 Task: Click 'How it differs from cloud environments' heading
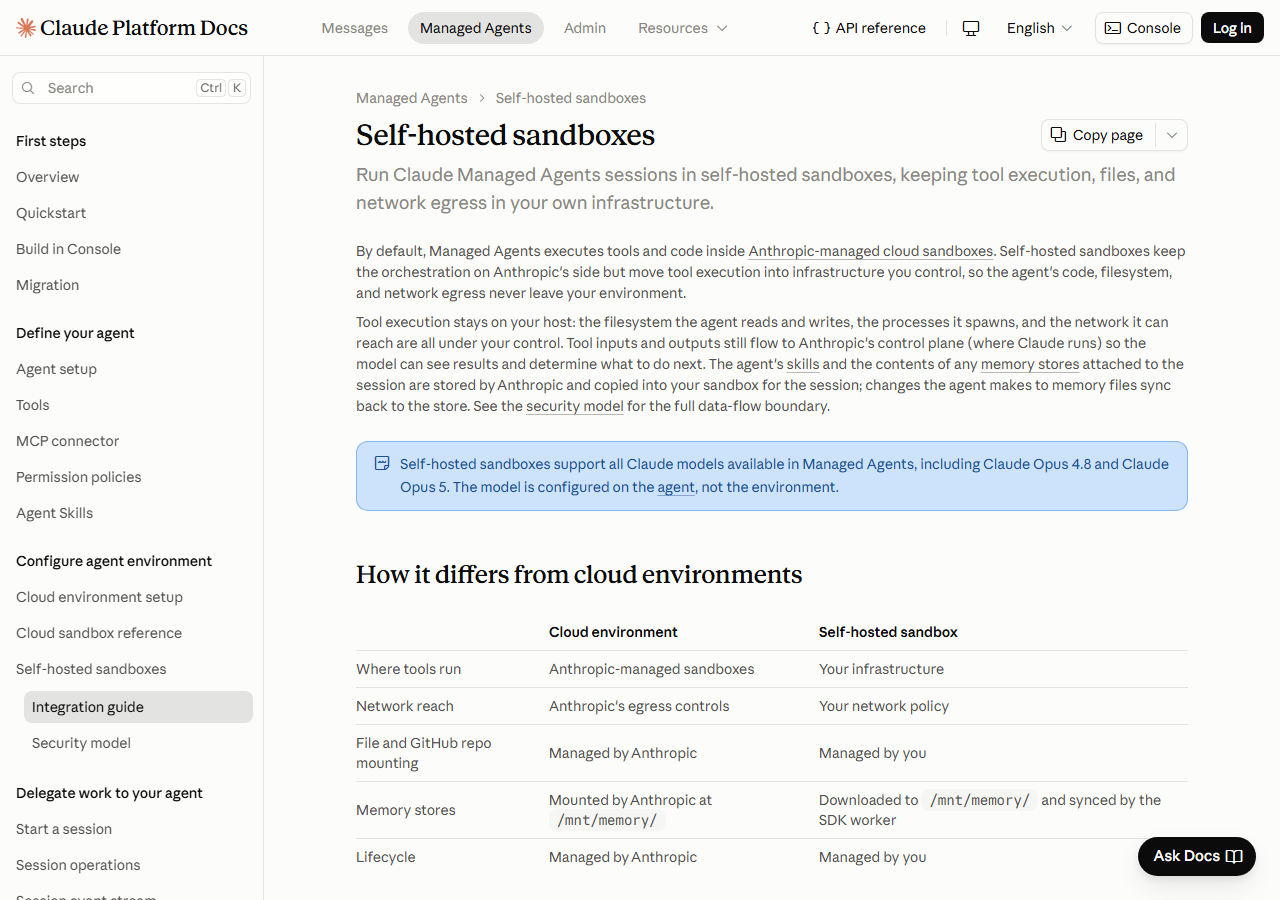tap(579, 575)
